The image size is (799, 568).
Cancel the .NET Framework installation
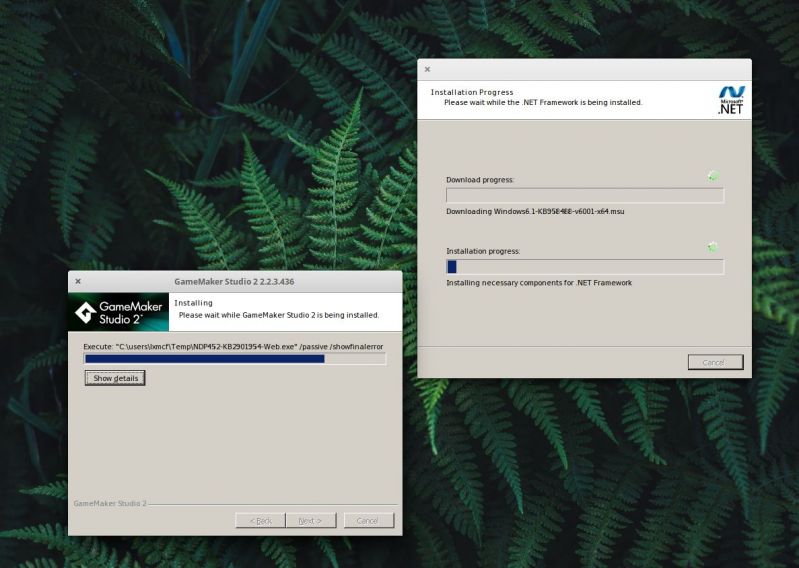(715, 362)
